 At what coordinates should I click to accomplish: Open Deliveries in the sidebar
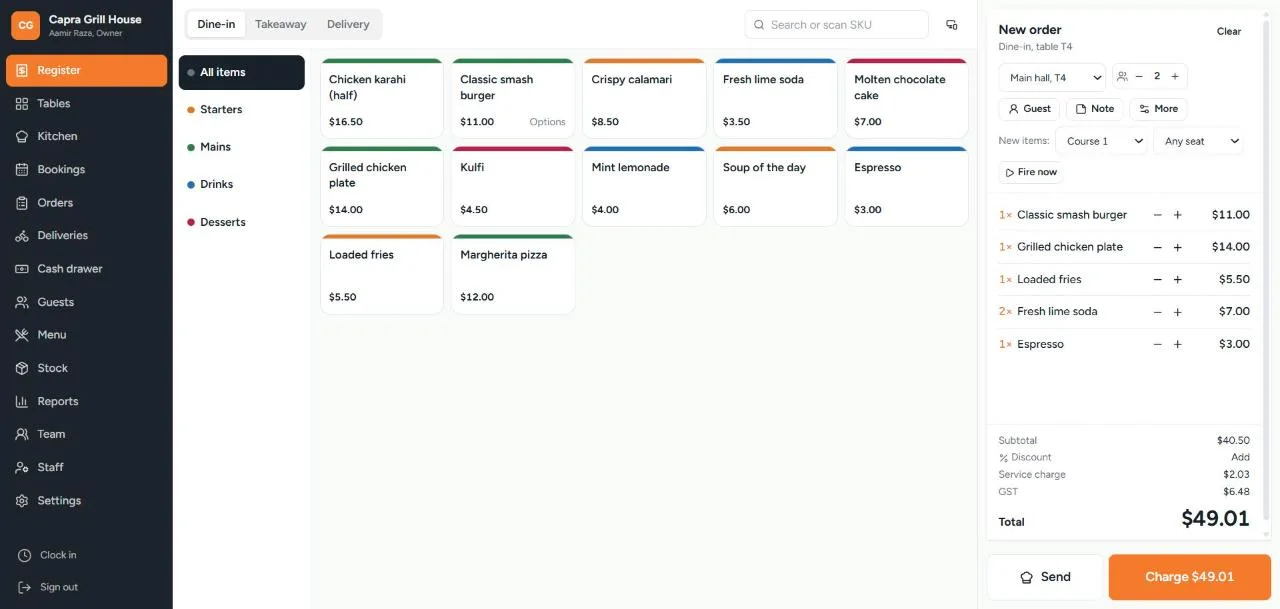pos(86,235)
